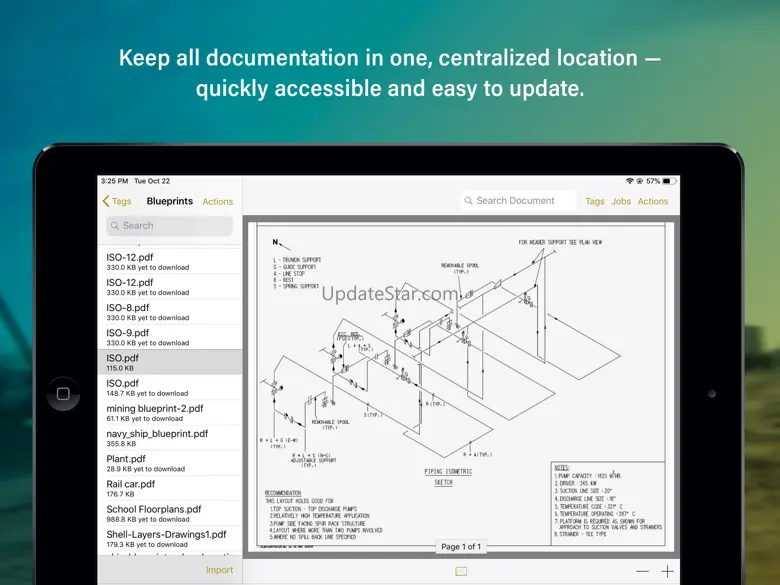Open the Jobs menu
Screen dimensions: 780x585
click(621, 201)
